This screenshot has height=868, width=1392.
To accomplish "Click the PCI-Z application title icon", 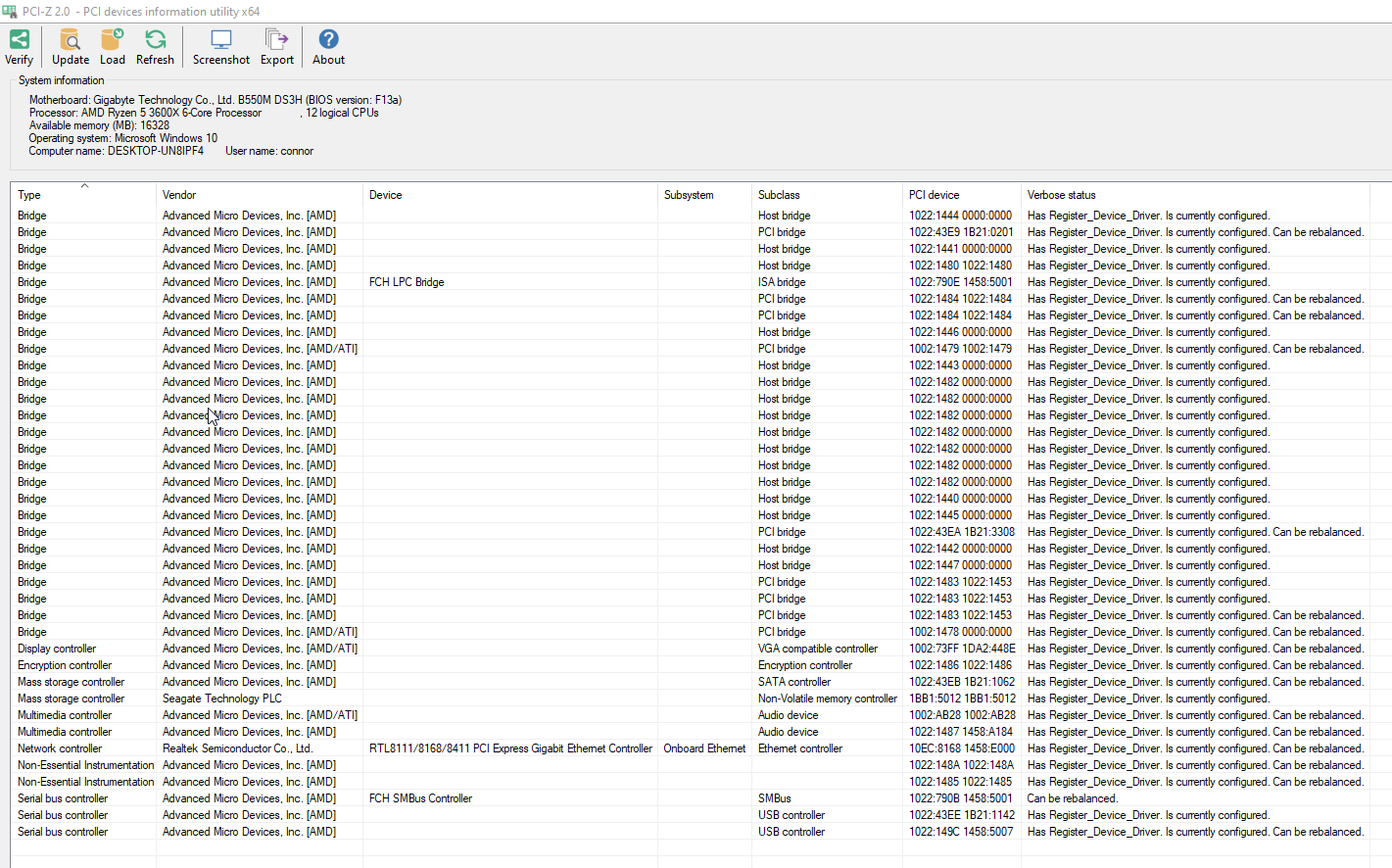I will click(x=10, y=12).
